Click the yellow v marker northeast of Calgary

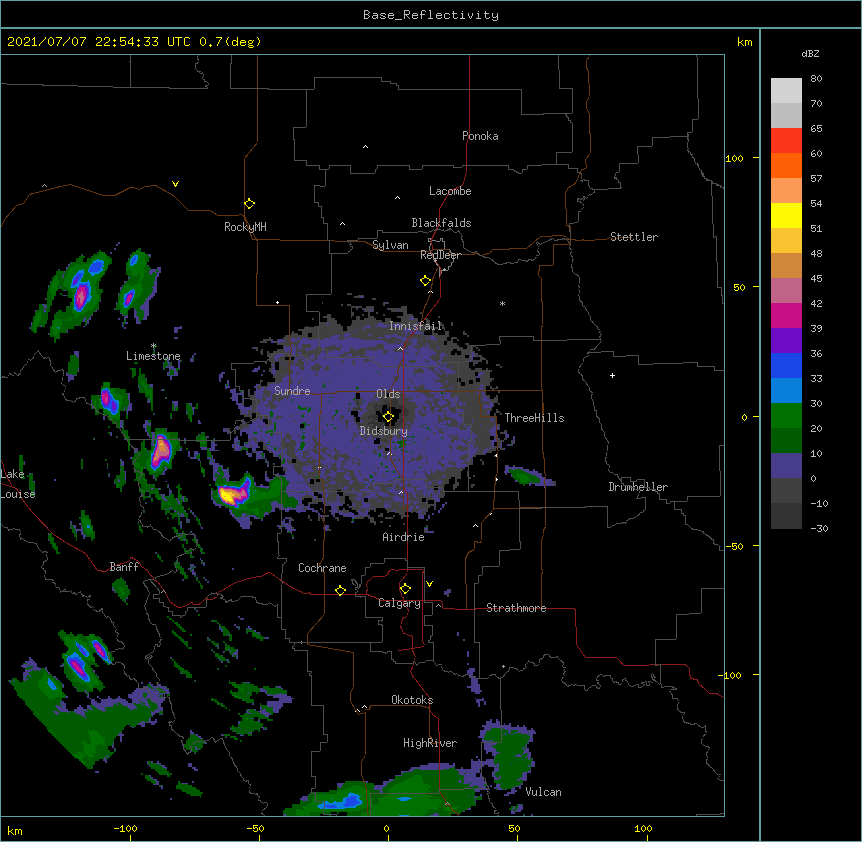[429, 583]
